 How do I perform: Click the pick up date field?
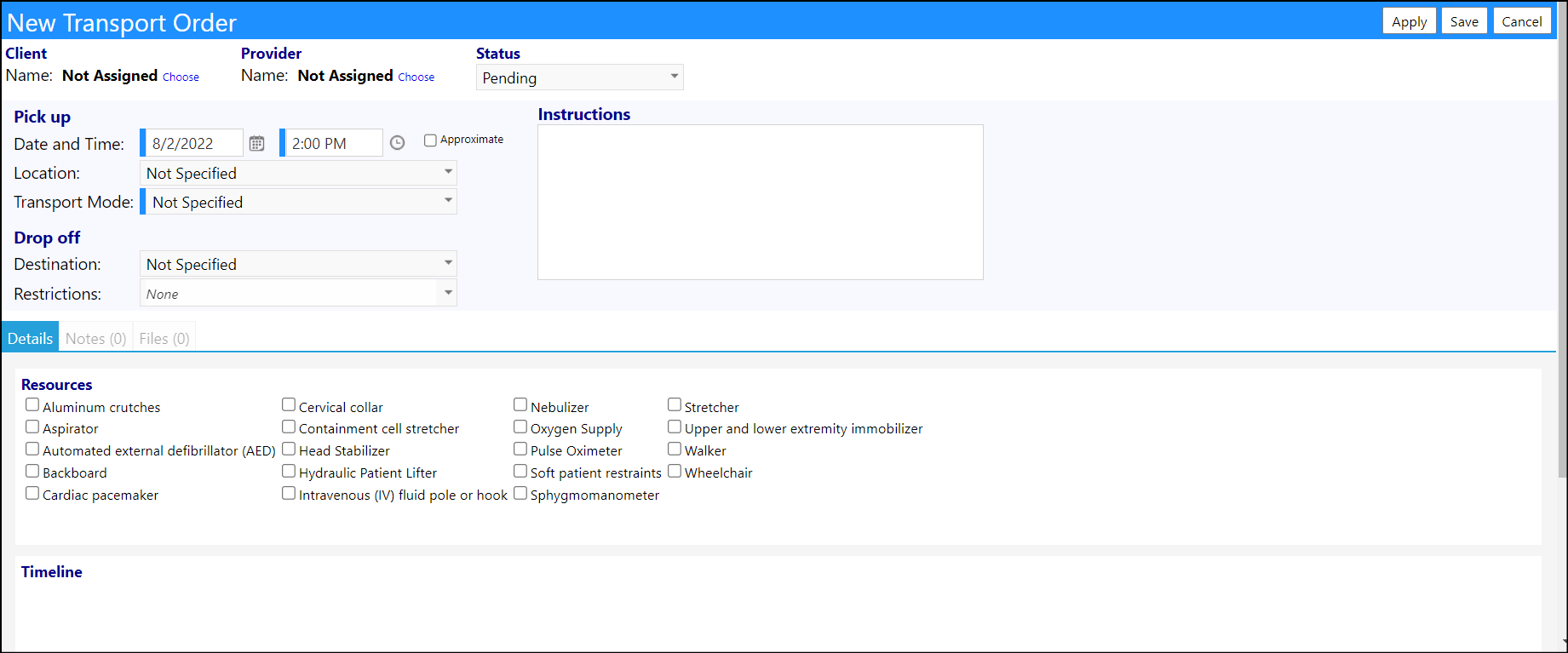click(192, 143)
